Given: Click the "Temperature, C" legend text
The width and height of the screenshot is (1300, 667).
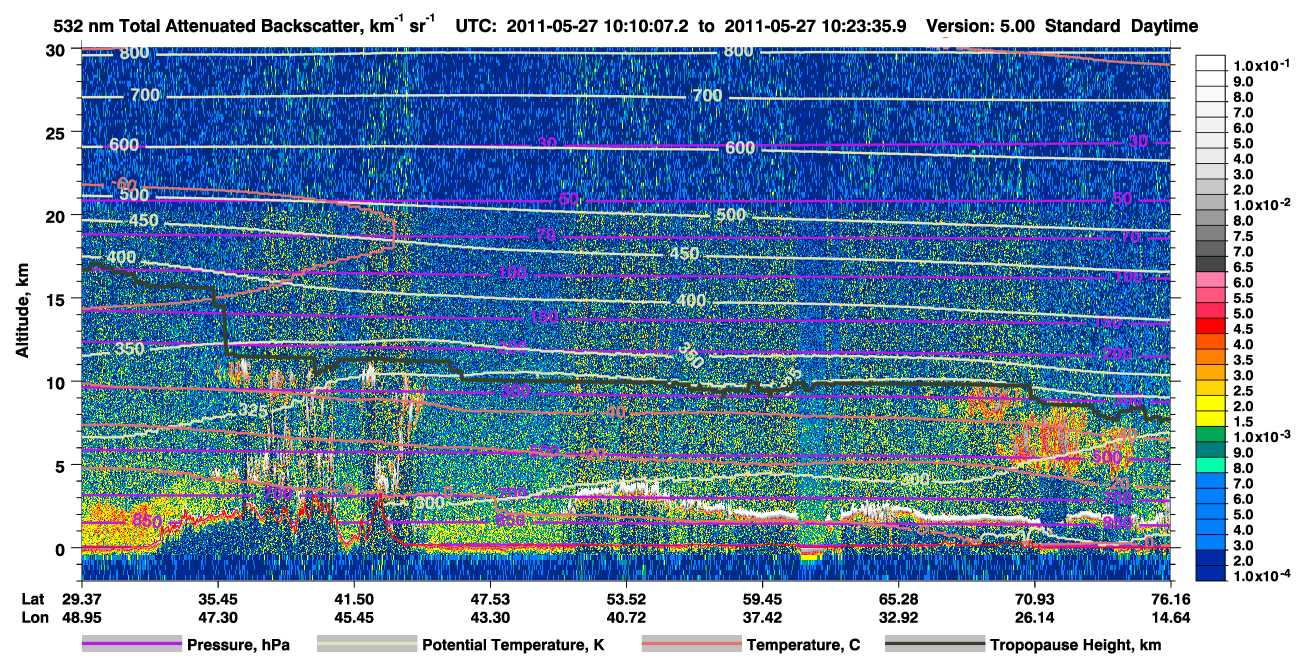Looking at the screenshot, I should click(x=803, y=646).
